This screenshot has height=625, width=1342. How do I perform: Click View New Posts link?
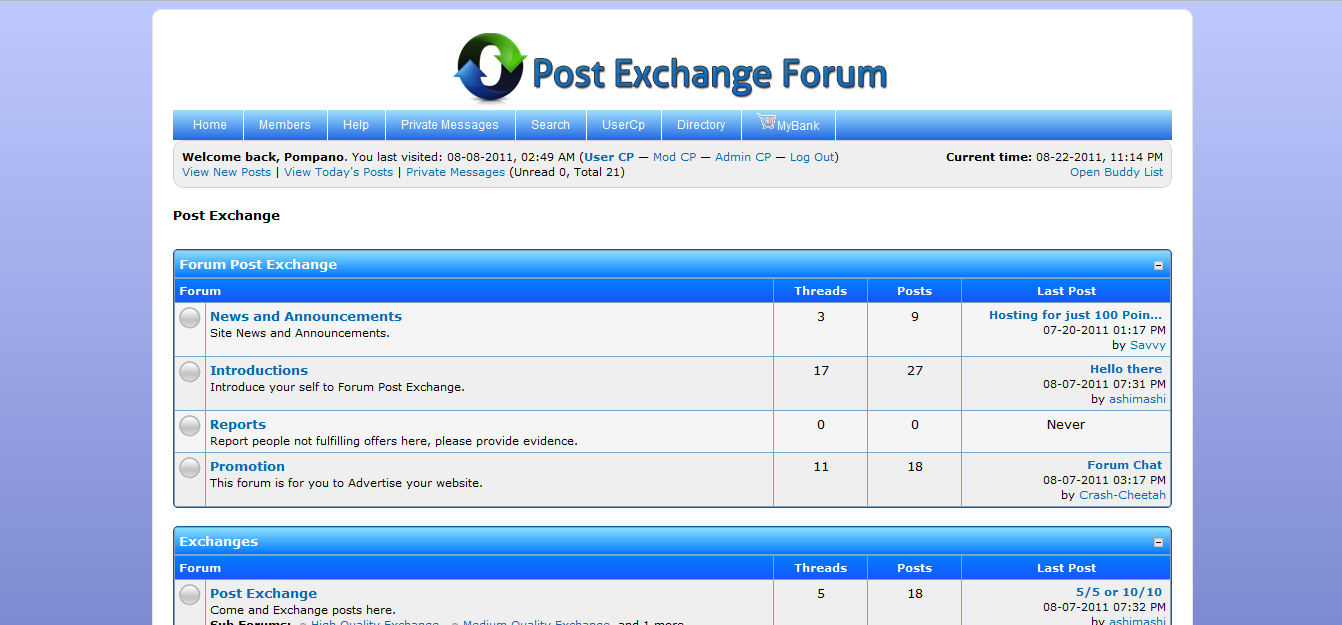tap(226, 172)
